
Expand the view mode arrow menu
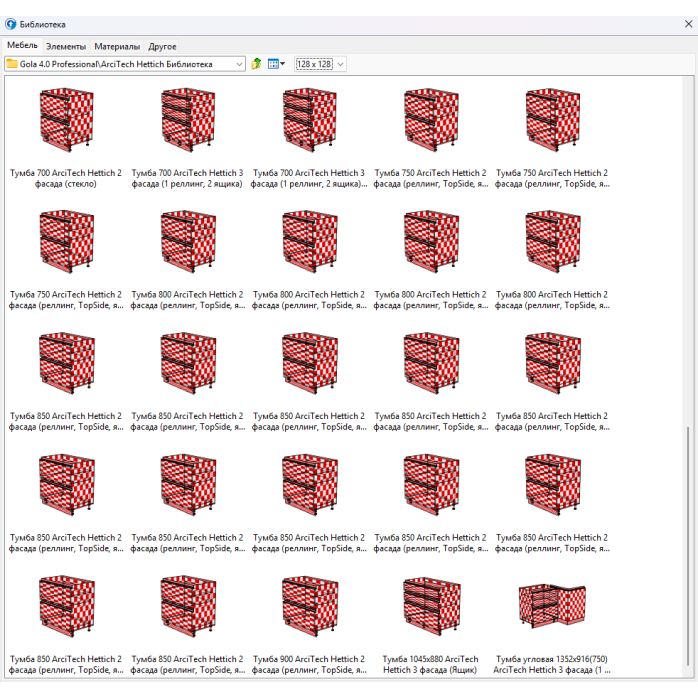point(282,64)
